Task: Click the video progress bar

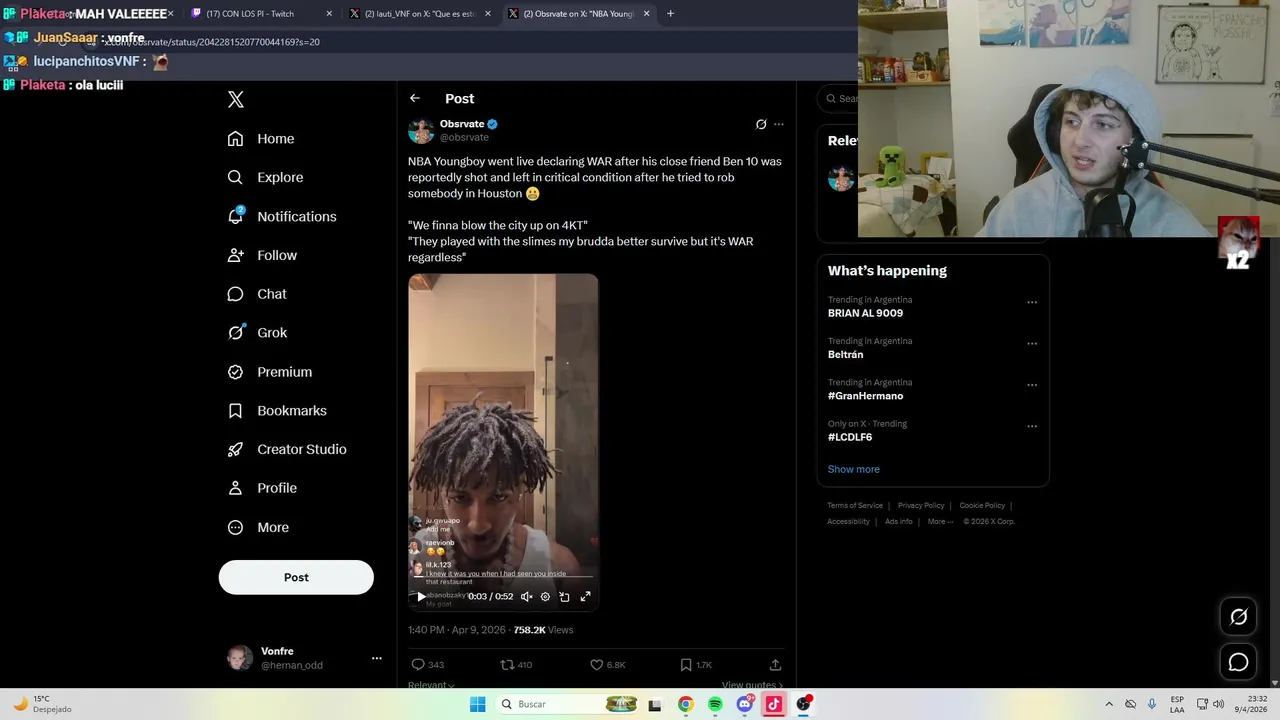Action: pyautogui.click(x=503, y=578)
